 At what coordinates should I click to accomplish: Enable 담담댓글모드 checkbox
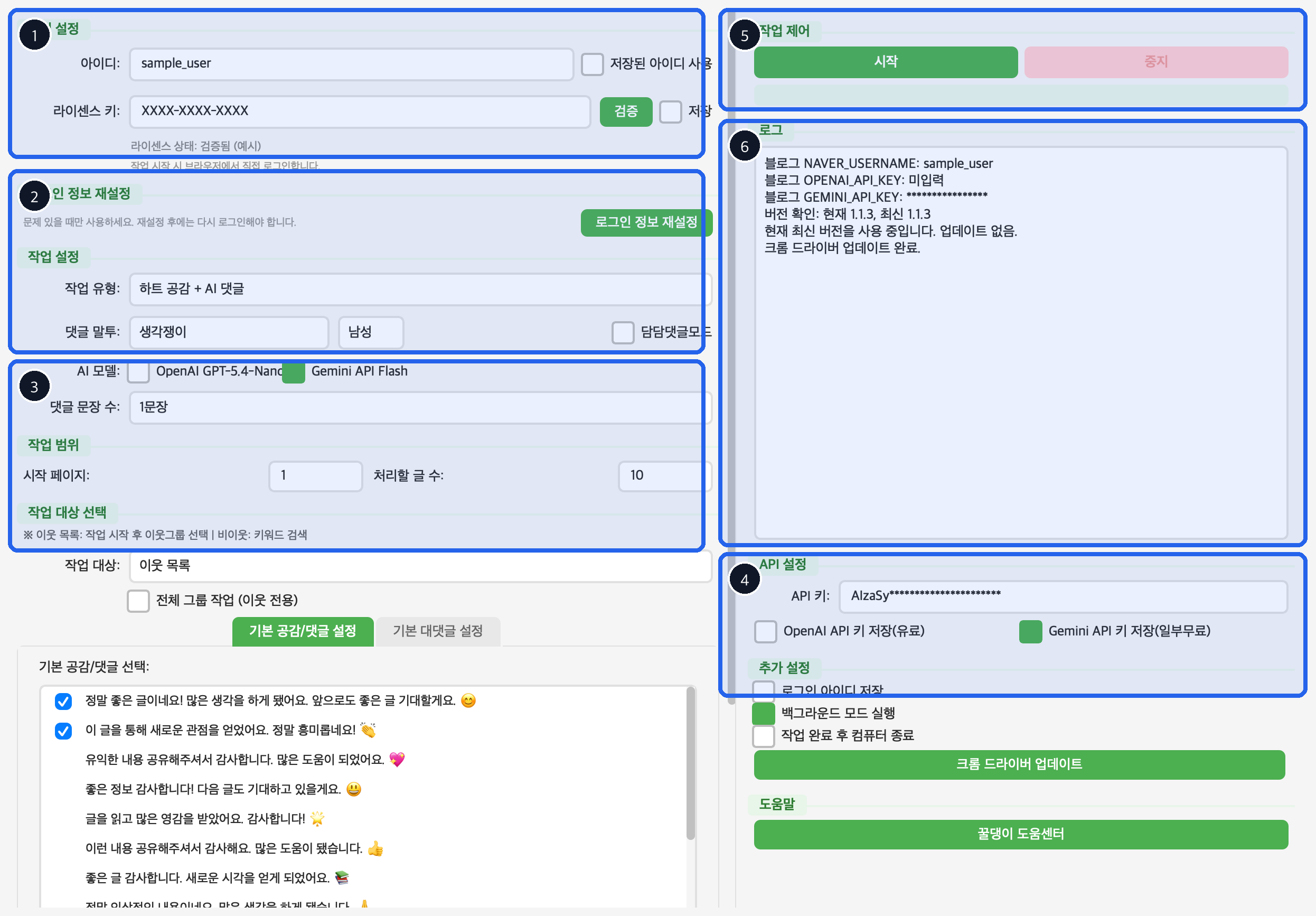coord(623,332)
